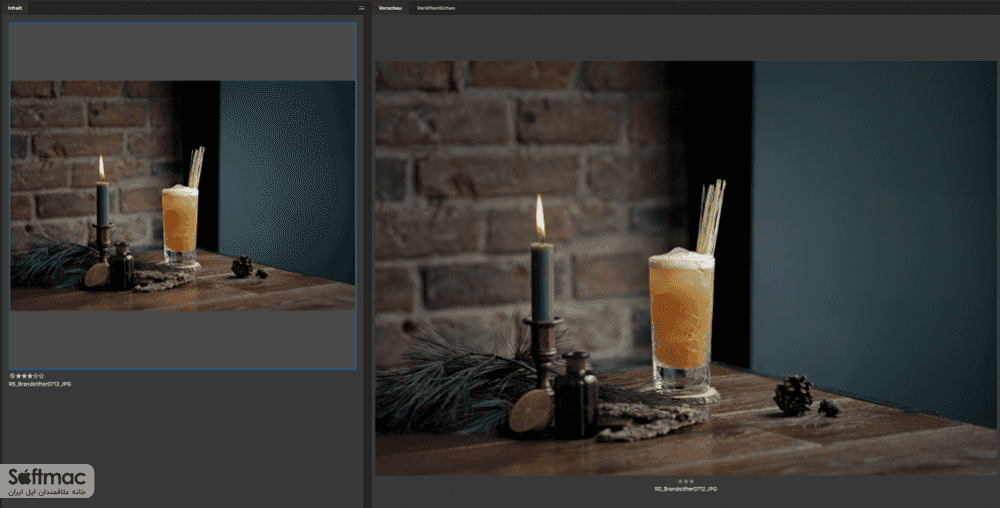Set thumbnail rating to five stars
This screenshot has height=508, width=1000.
pyautogui.click(x=41, y=376)
